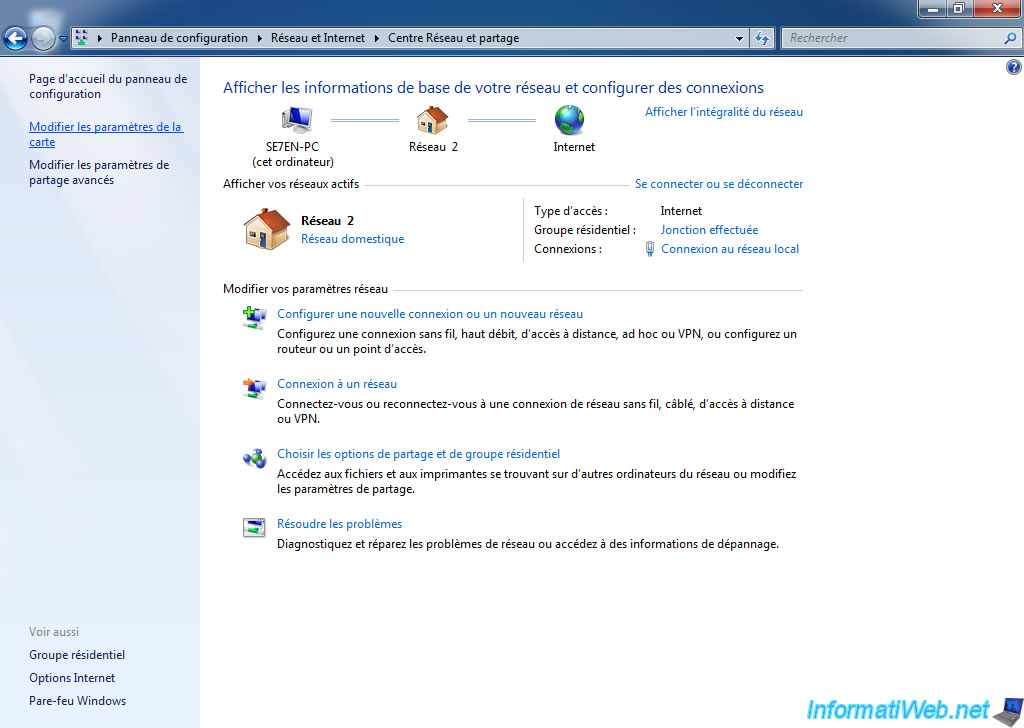Click Se connecter ou se déconnecter
Screen dimensions: 1024x728
point(719,183)
